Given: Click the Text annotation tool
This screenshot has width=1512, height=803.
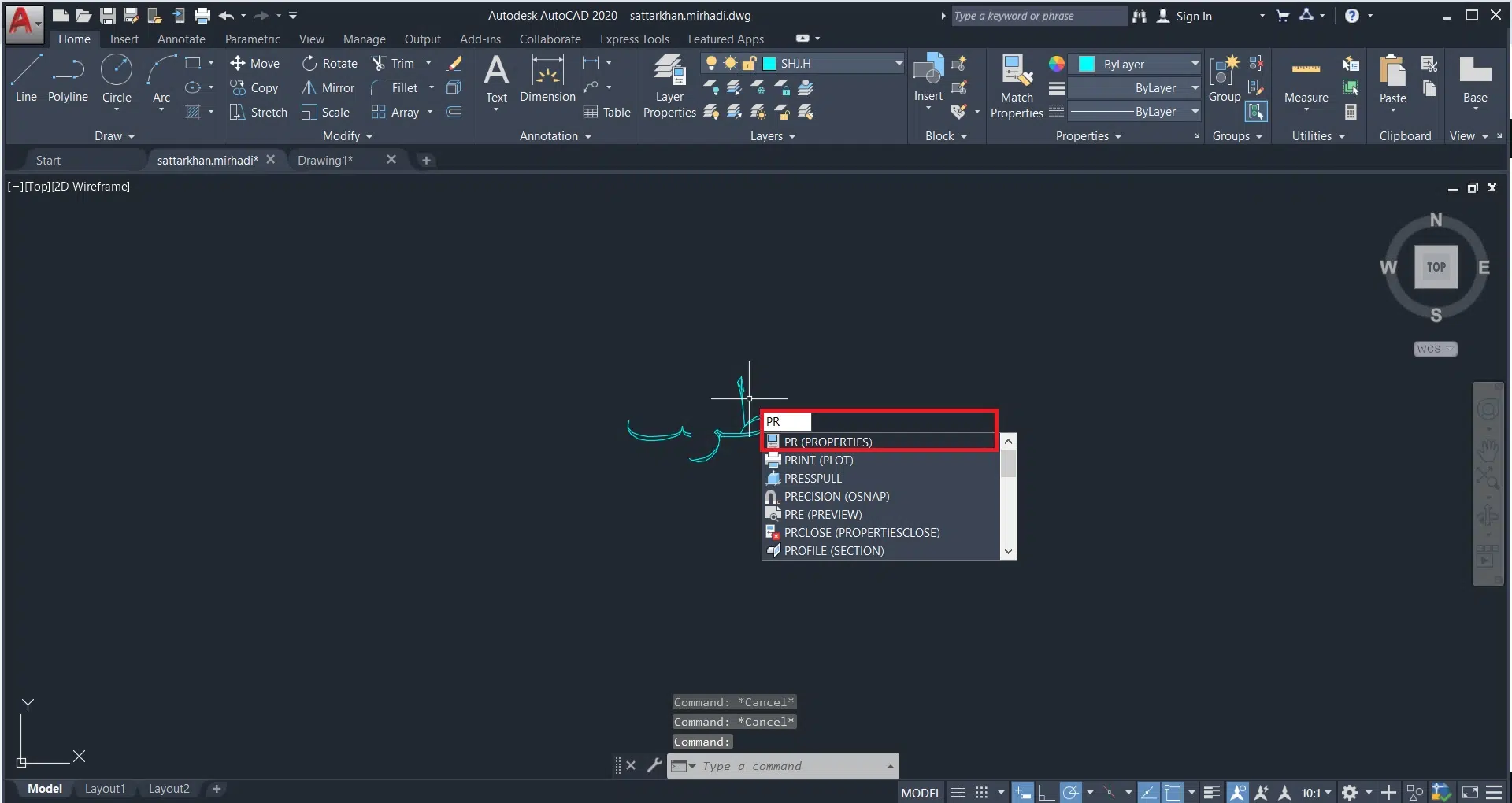Looking at the screenshot, I should (496, 79).
